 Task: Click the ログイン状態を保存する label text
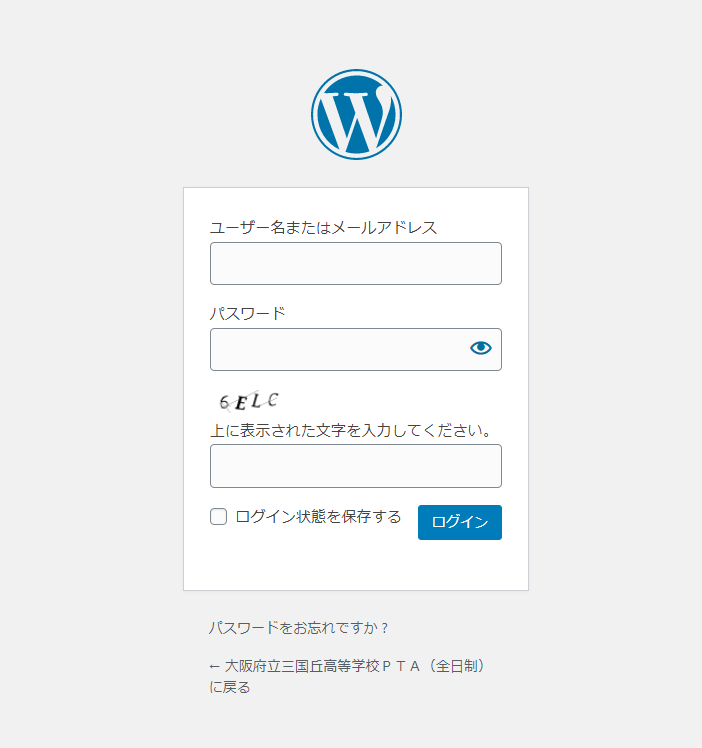pos(318,517)
